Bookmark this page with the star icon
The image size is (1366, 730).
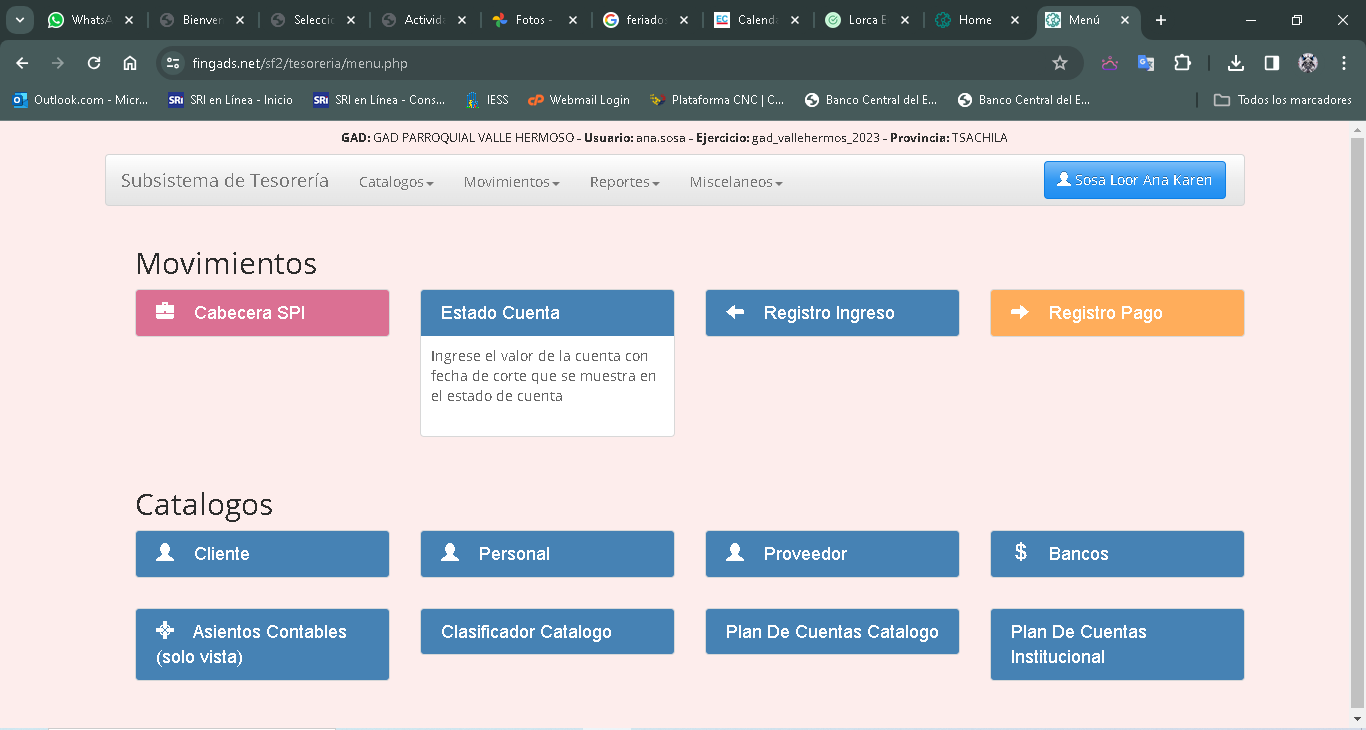[x=1060, y=63]
